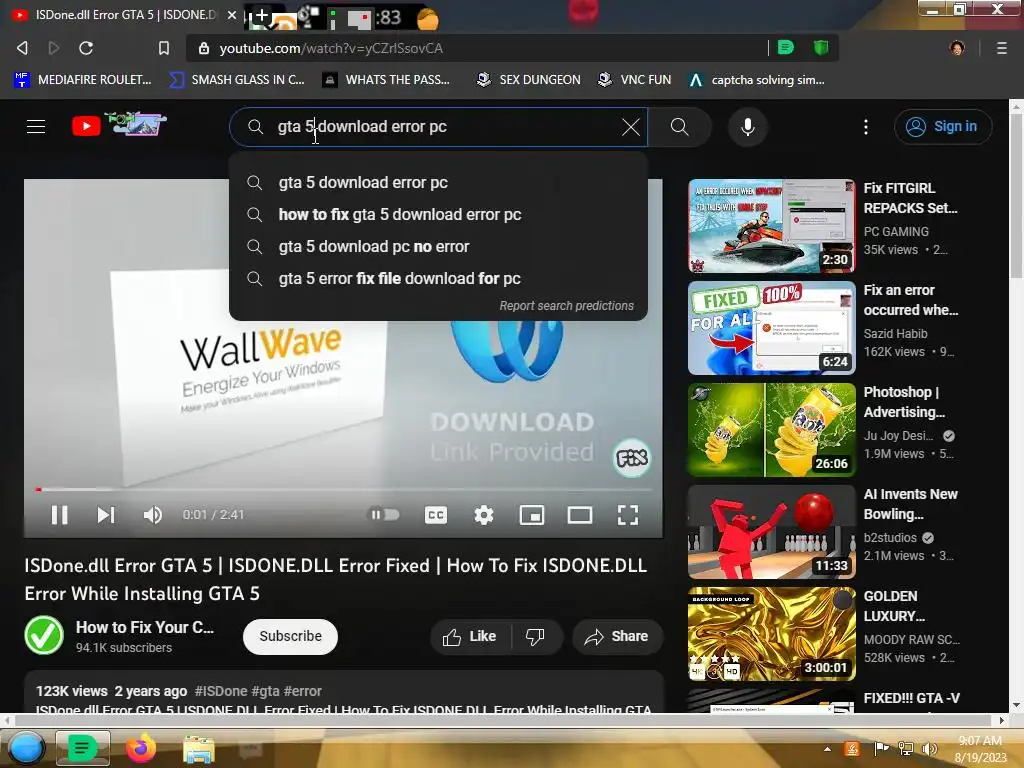Viewport: 1024px width, 768px height.
Task: Click the Sign in button
Action: [x=943, y=126]
